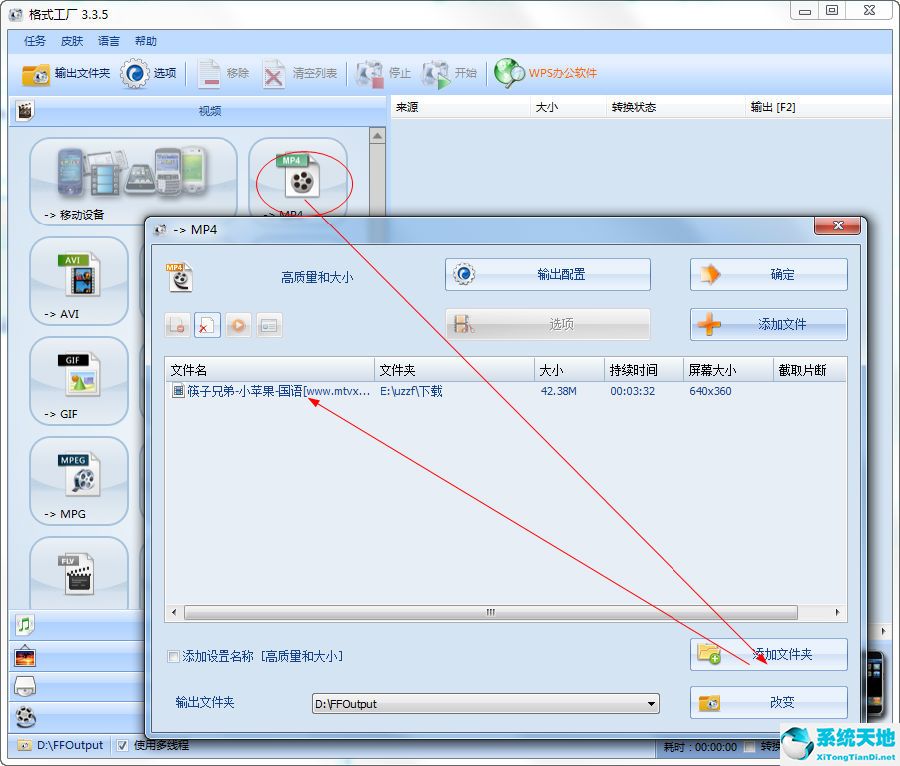Sort by 持续时间 column header
Screen dimensions: 900x766
click(643, 370)
